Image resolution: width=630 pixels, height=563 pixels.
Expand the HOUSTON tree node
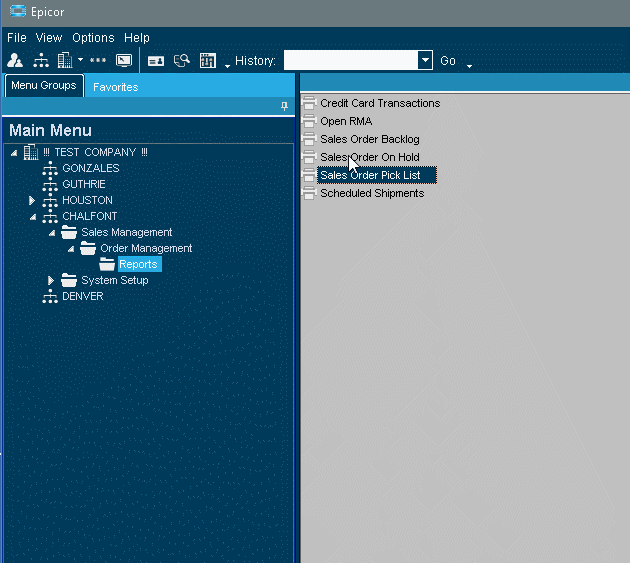32,200
